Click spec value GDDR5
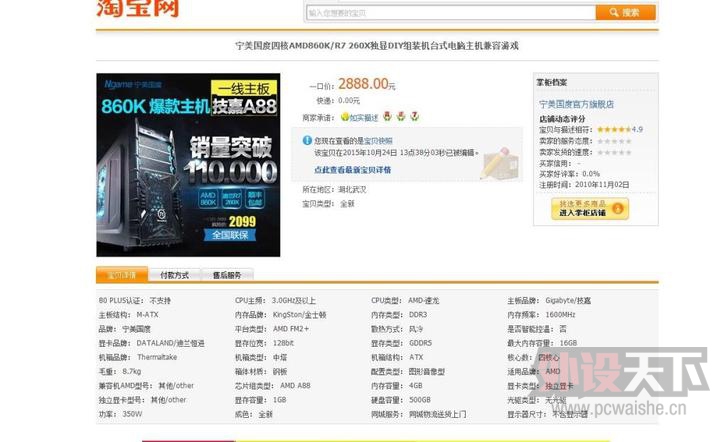 (420, 343)
